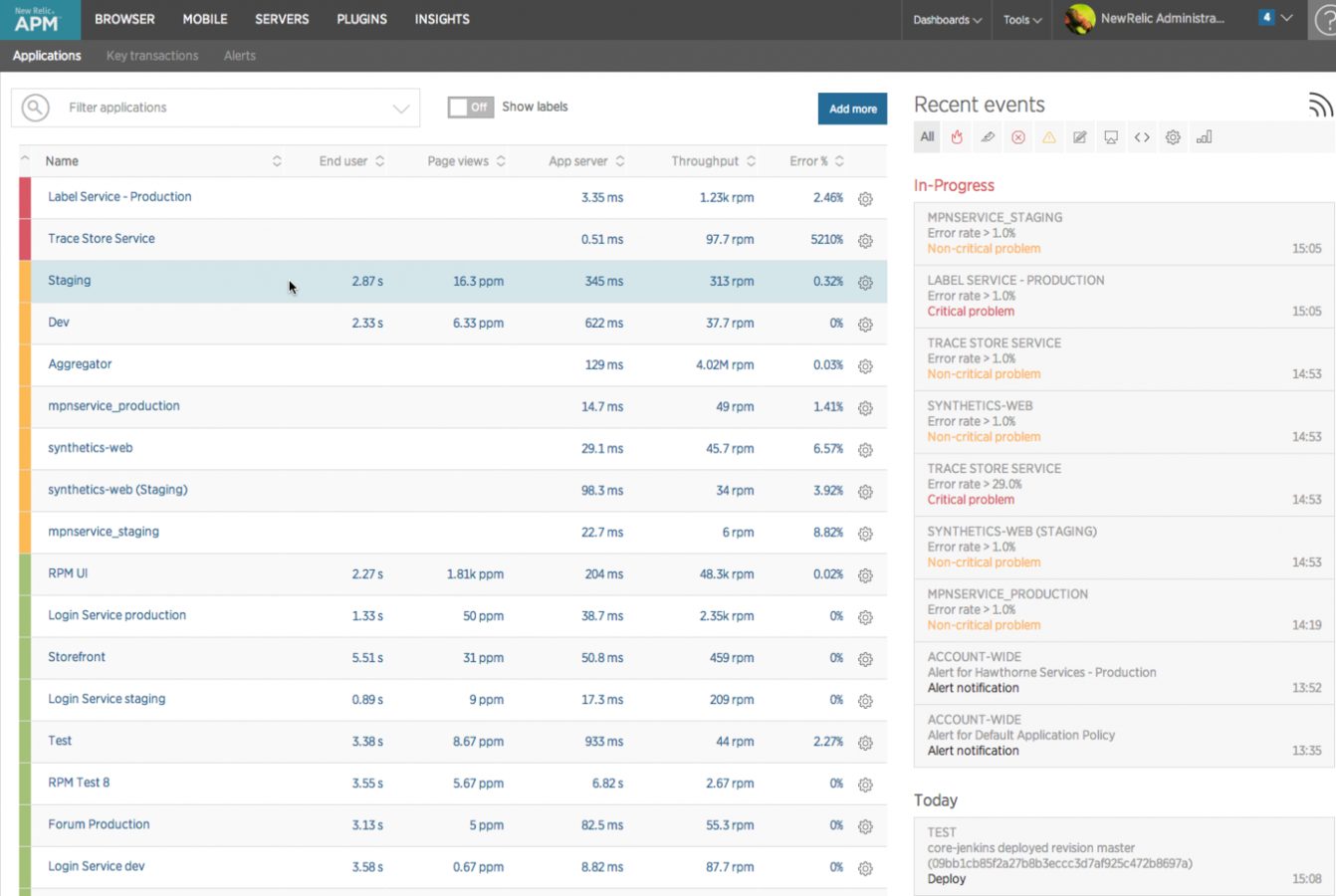Open settings gear for Forum Production

[x=865, y=826]
